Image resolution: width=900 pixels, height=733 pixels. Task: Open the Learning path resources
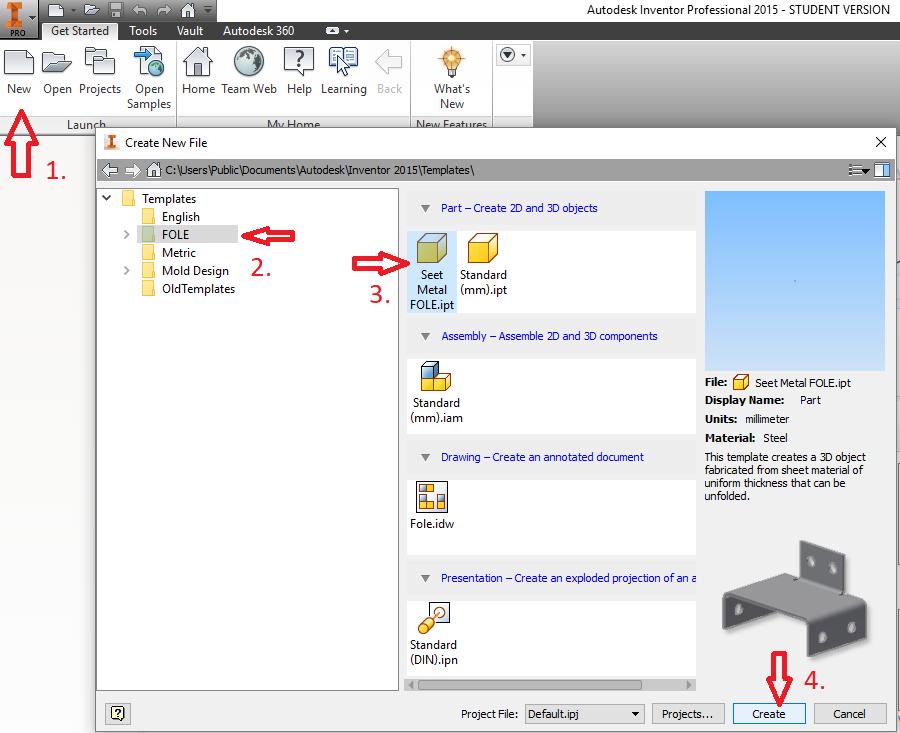tap(343, 72)
